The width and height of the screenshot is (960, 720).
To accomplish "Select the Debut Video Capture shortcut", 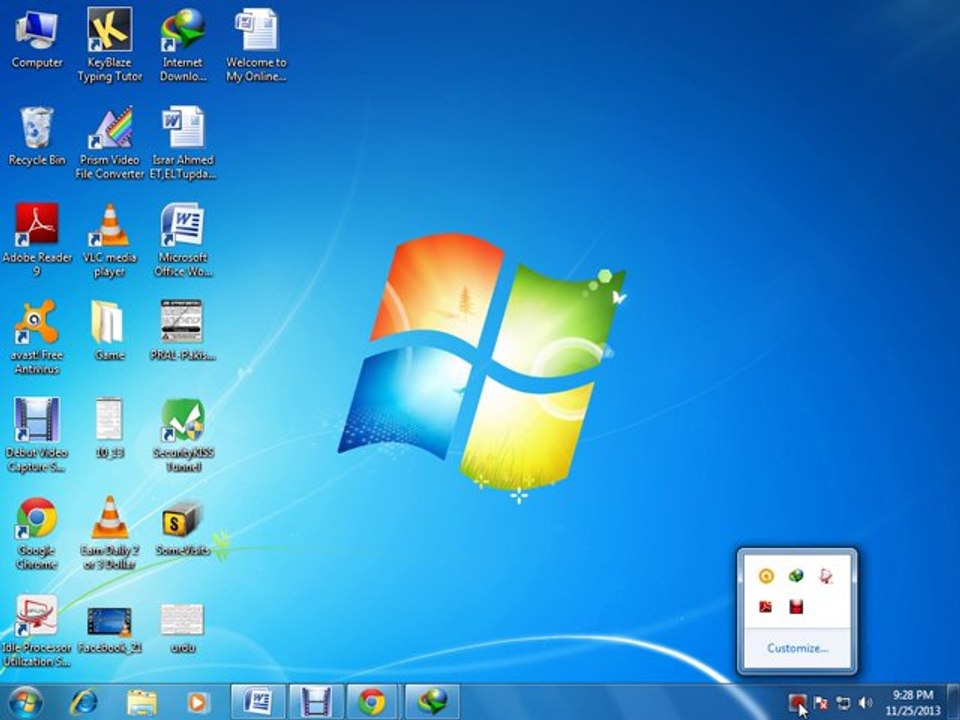I will [x=37, y=435].
